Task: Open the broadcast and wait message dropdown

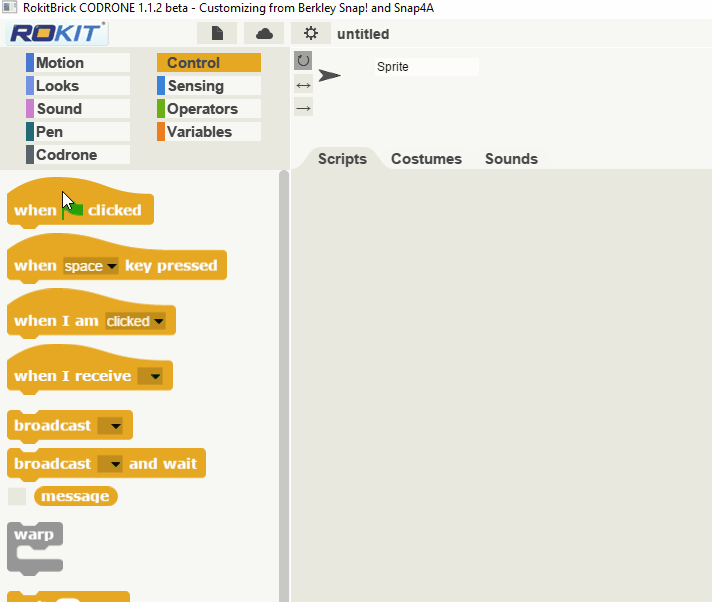Action: [x=110, y=464]
